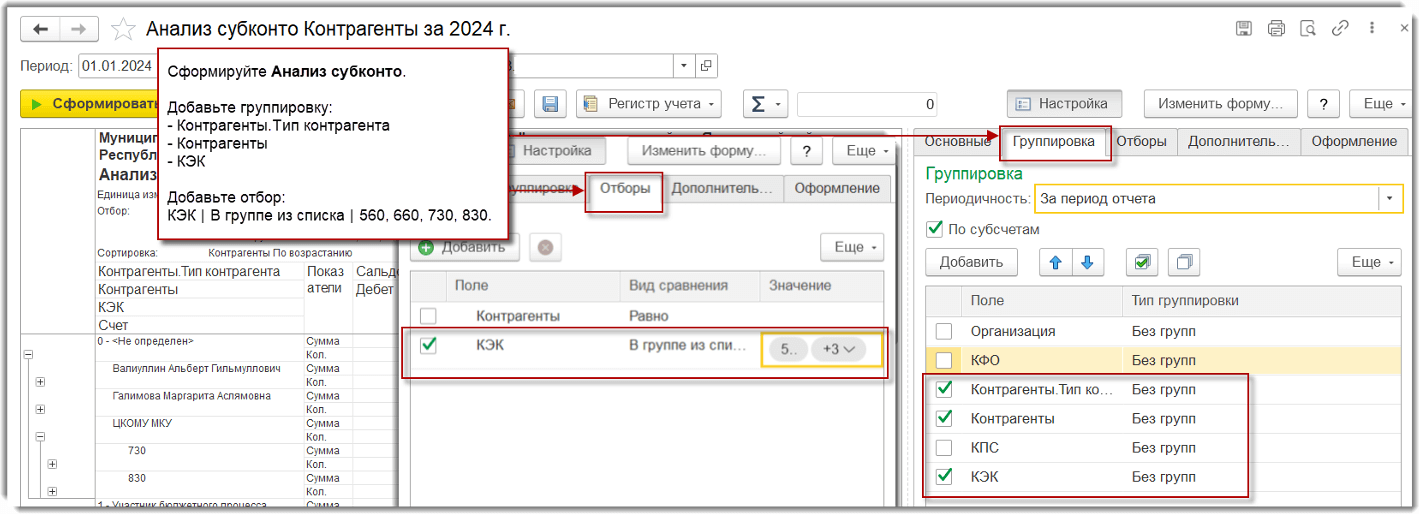Screen dimensions: 1419x514
Task: Open the Периодичность dropdown list
Action: click(1389, 199)
